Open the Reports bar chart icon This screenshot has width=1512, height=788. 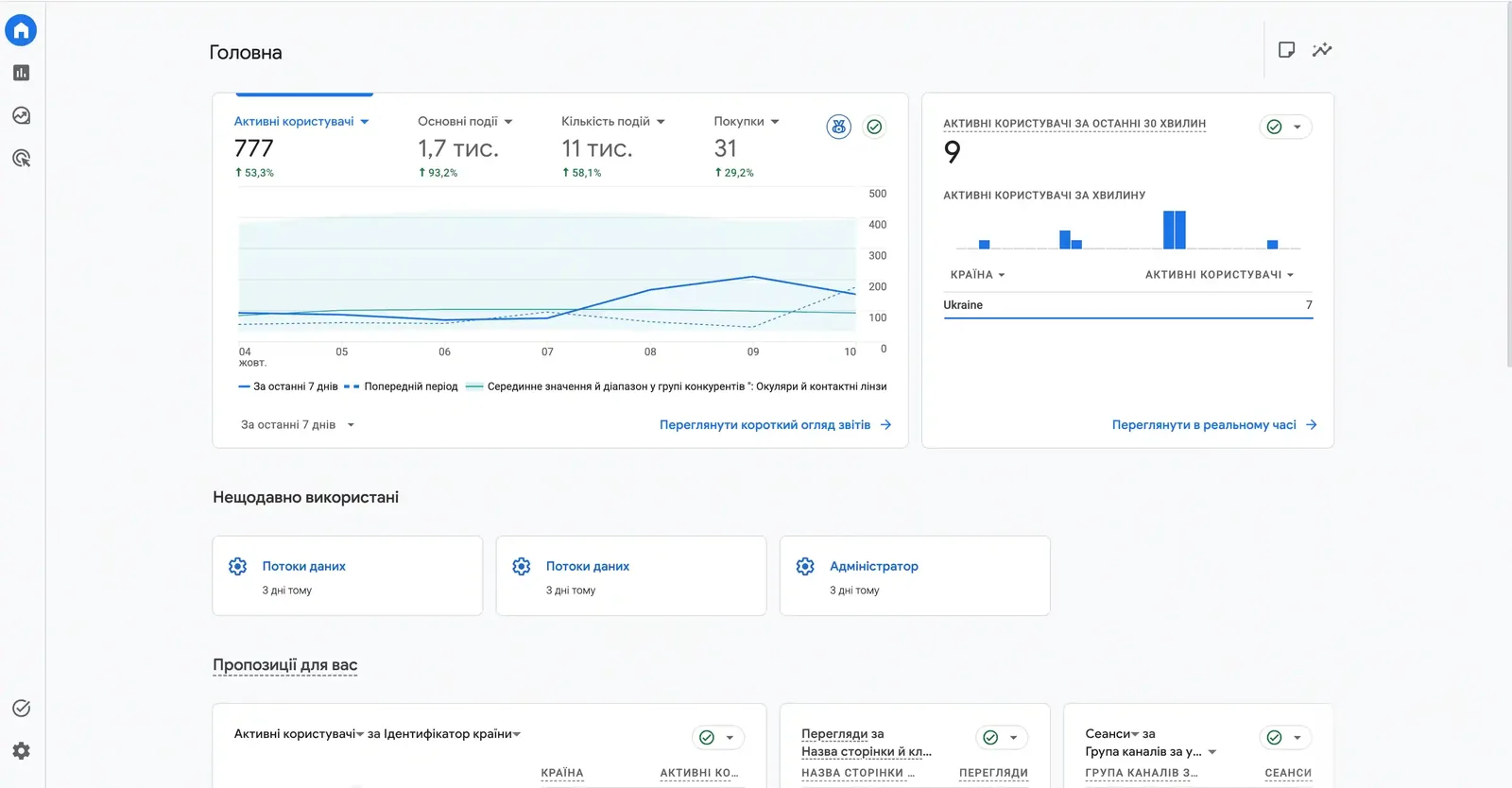(21, 73)
